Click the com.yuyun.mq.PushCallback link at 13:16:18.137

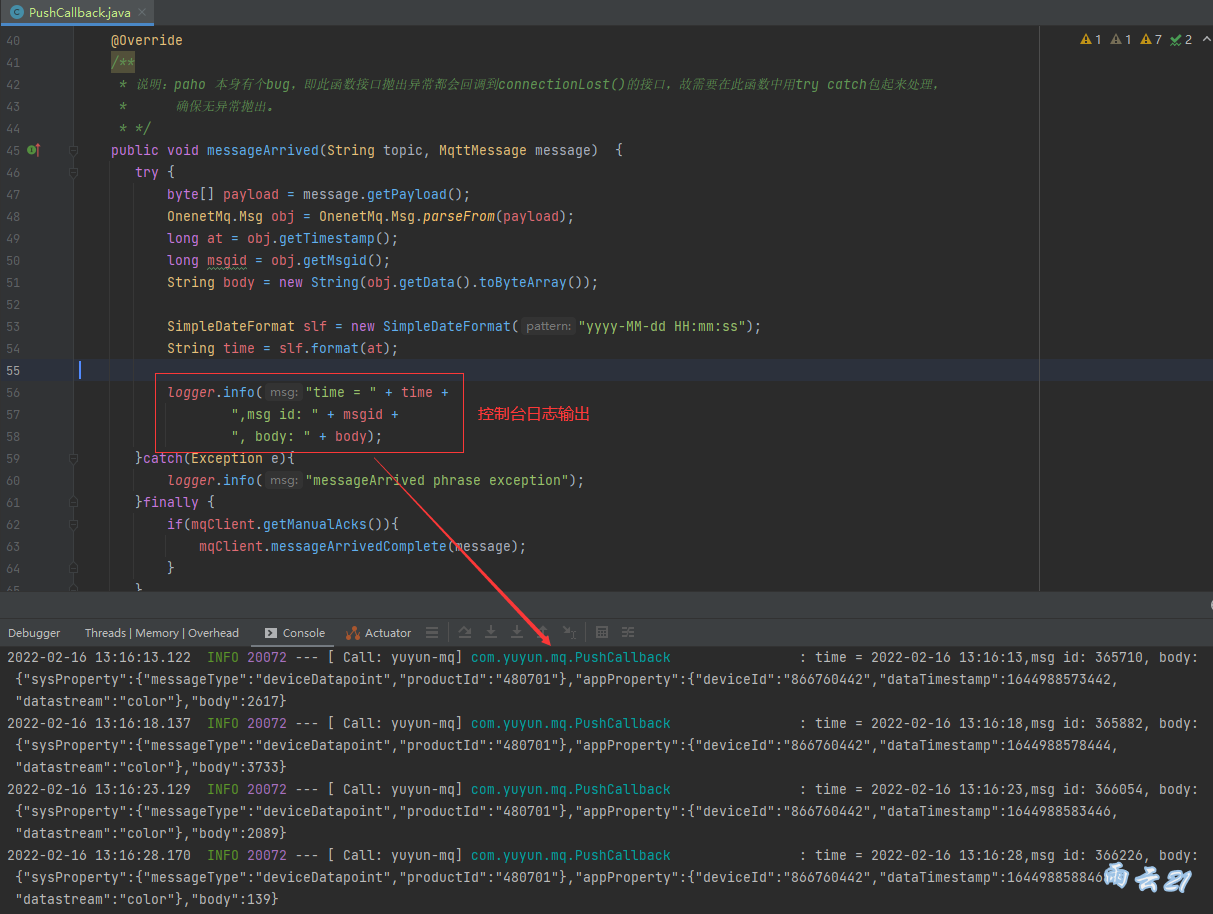point(571,723)
